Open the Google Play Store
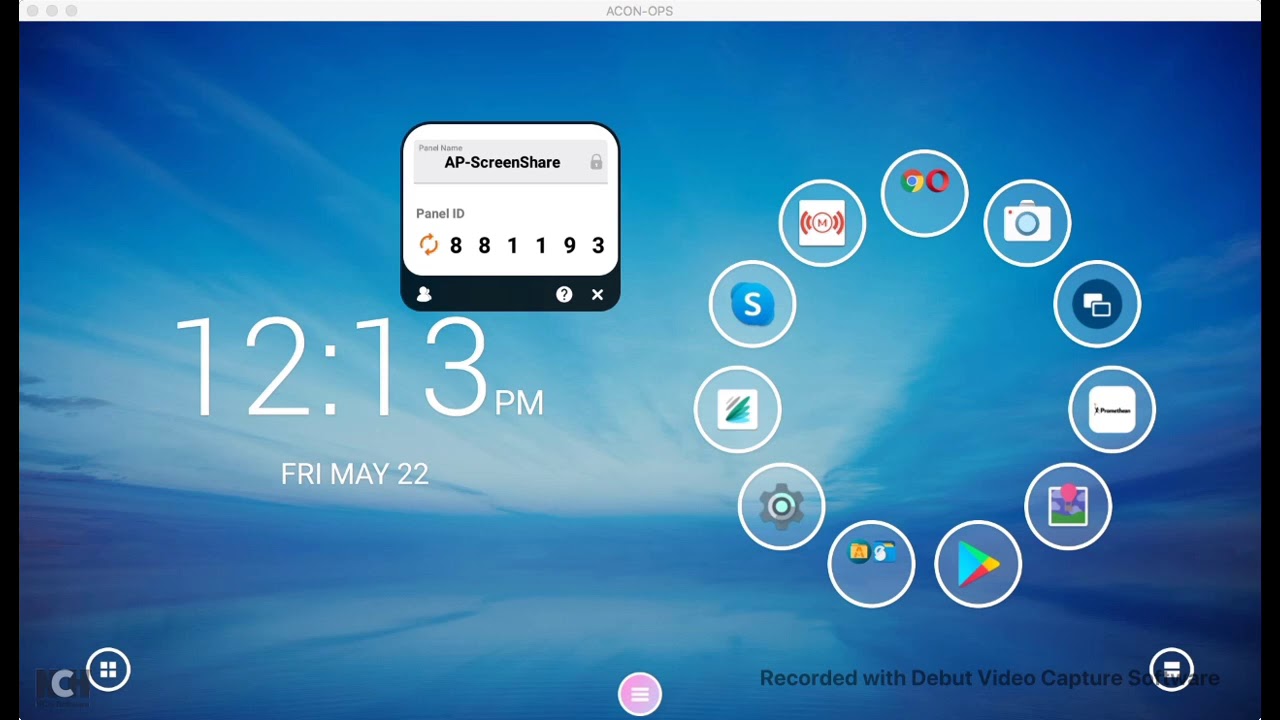The width and height of the screenshot is (1280, 720). 978,564
